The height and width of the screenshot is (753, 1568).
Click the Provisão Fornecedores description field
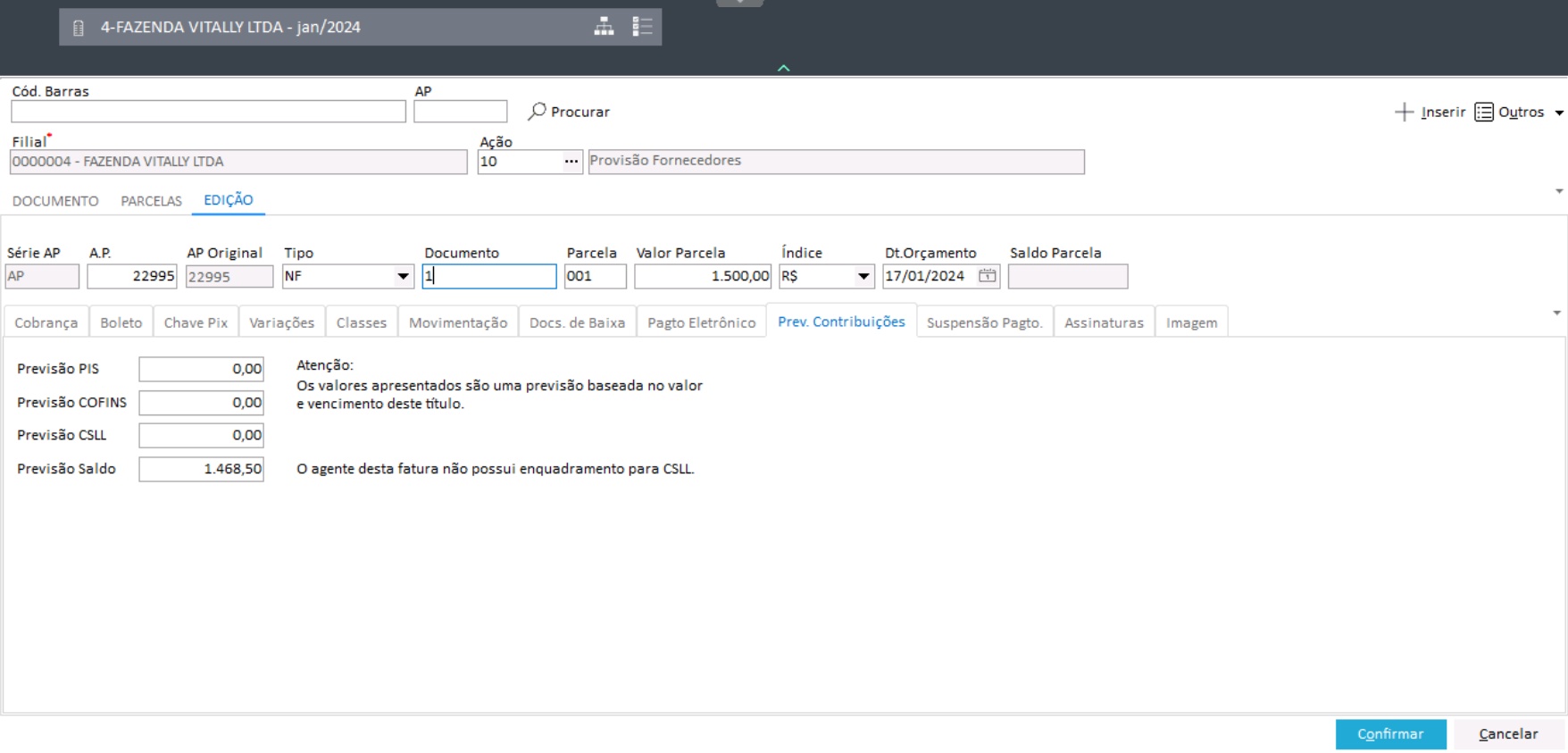pos(837,162)
